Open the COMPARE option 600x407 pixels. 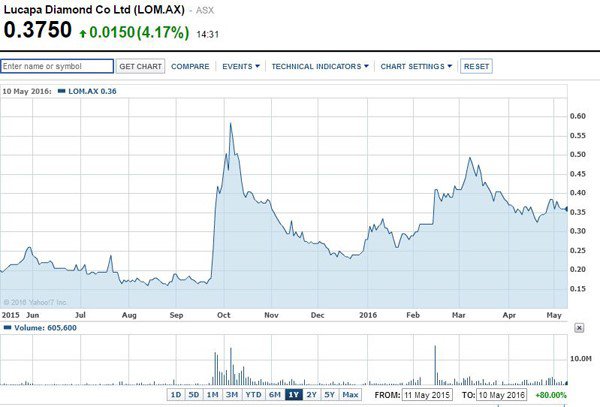[x=190, y=67]
